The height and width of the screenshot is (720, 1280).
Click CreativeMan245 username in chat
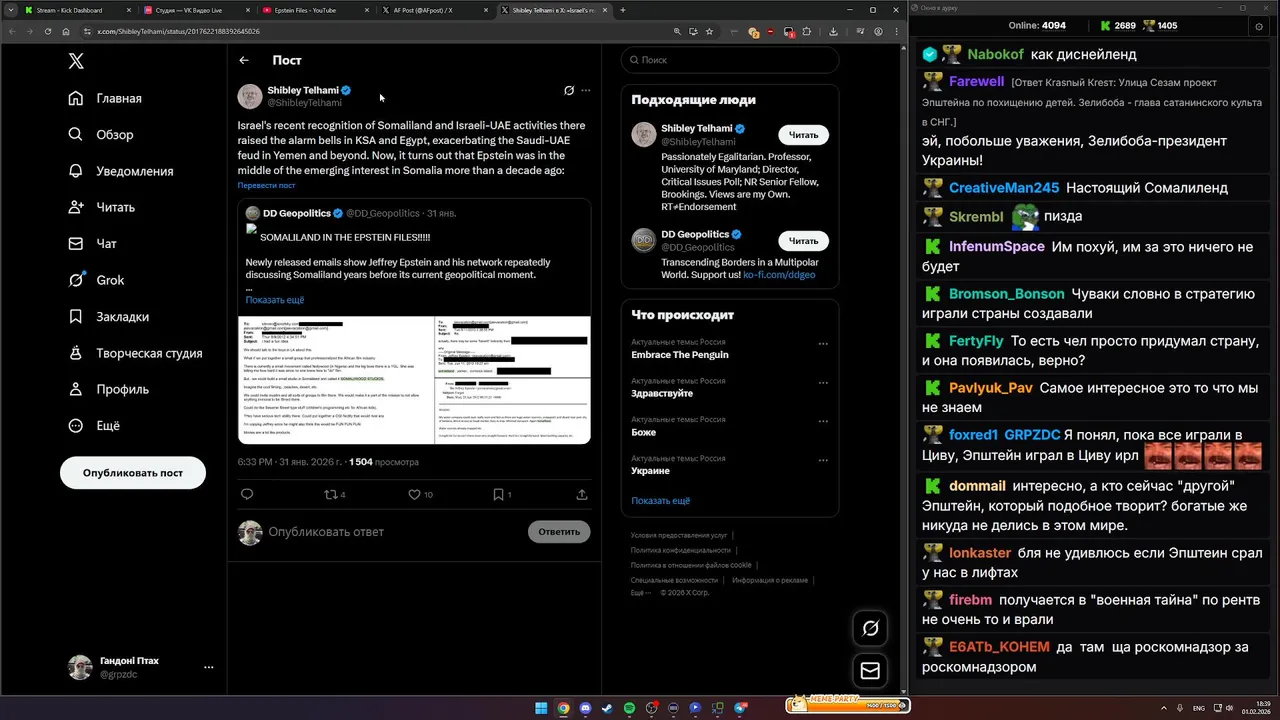(x=1003, y=188)
